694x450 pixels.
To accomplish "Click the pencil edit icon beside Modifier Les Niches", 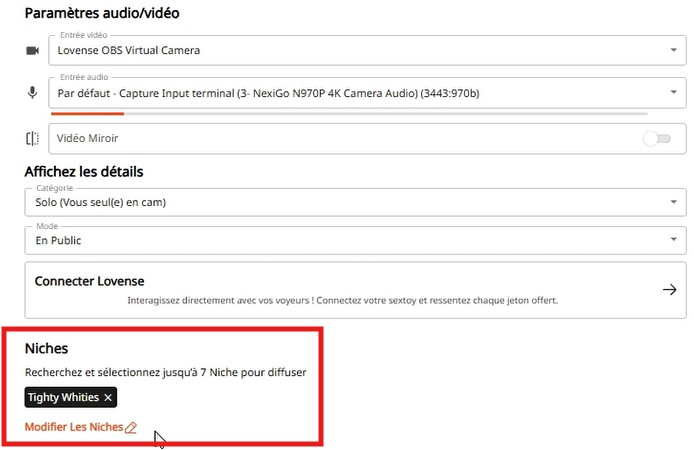I will click(131, 427).
